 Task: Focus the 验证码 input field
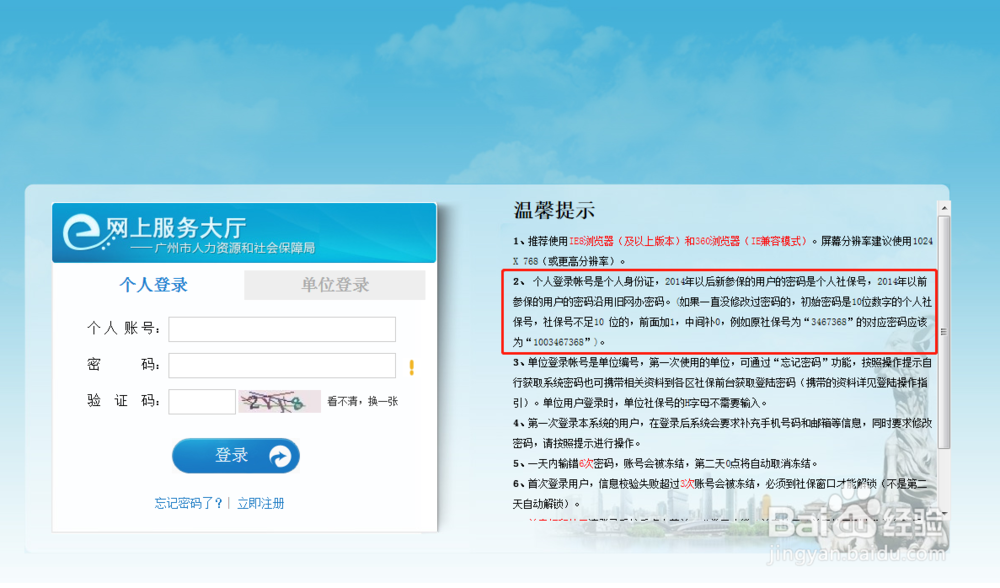202,402
